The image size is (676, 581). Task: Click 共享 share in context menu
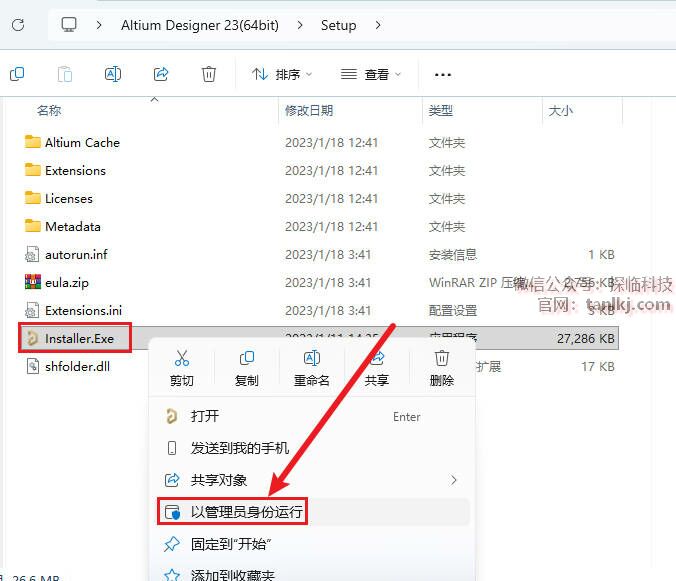pos(377,368)
